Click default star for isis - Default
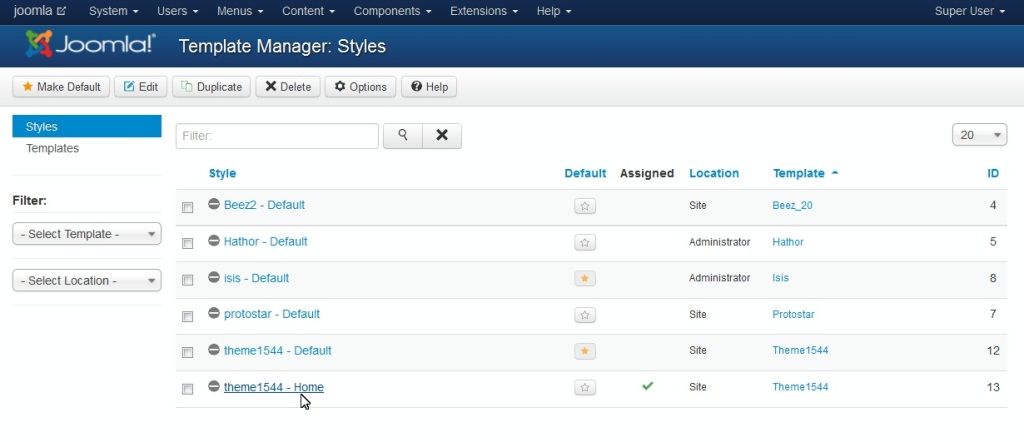Viewport: 1024px width, 442px height. click(x=584, y=279)
